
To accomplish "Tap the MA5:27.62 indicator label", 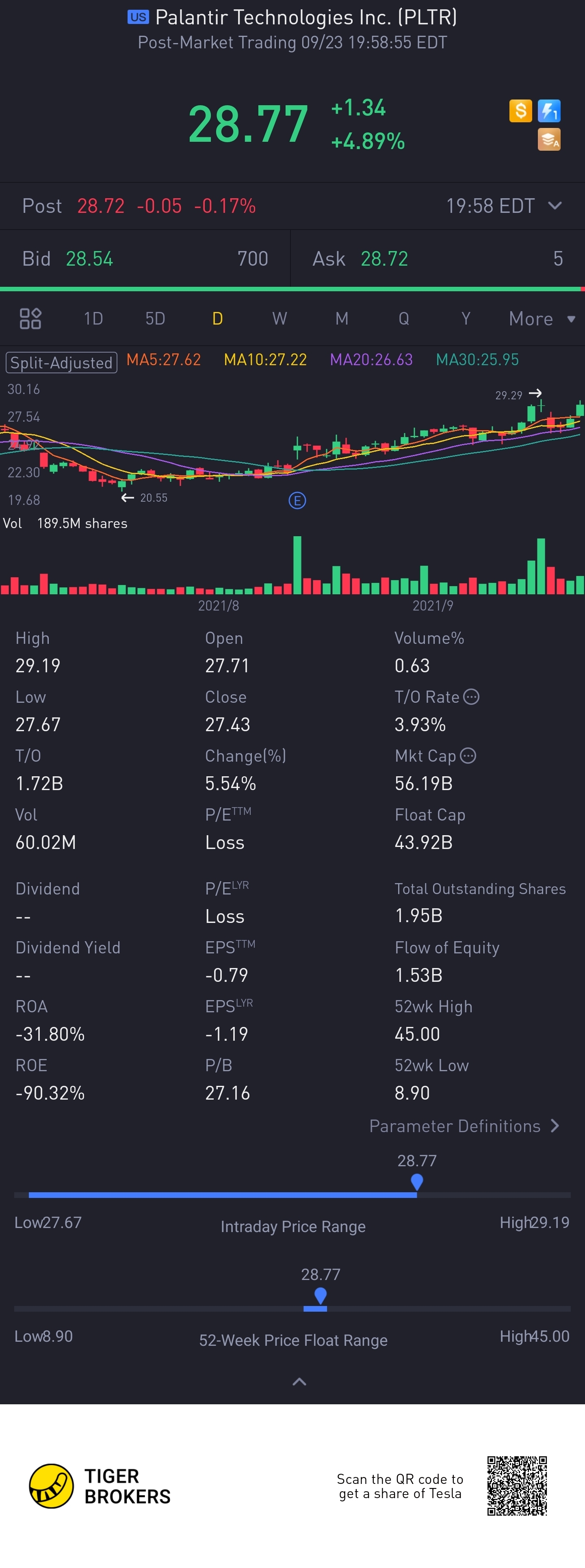I will coord(164,360).
